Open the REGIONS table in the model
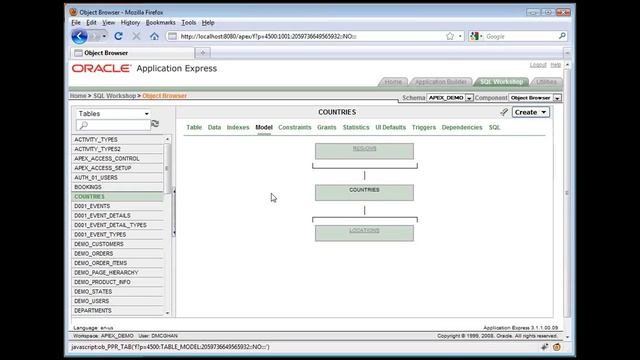This screenshot has height=360, width=640. click(x=364, y=149)
